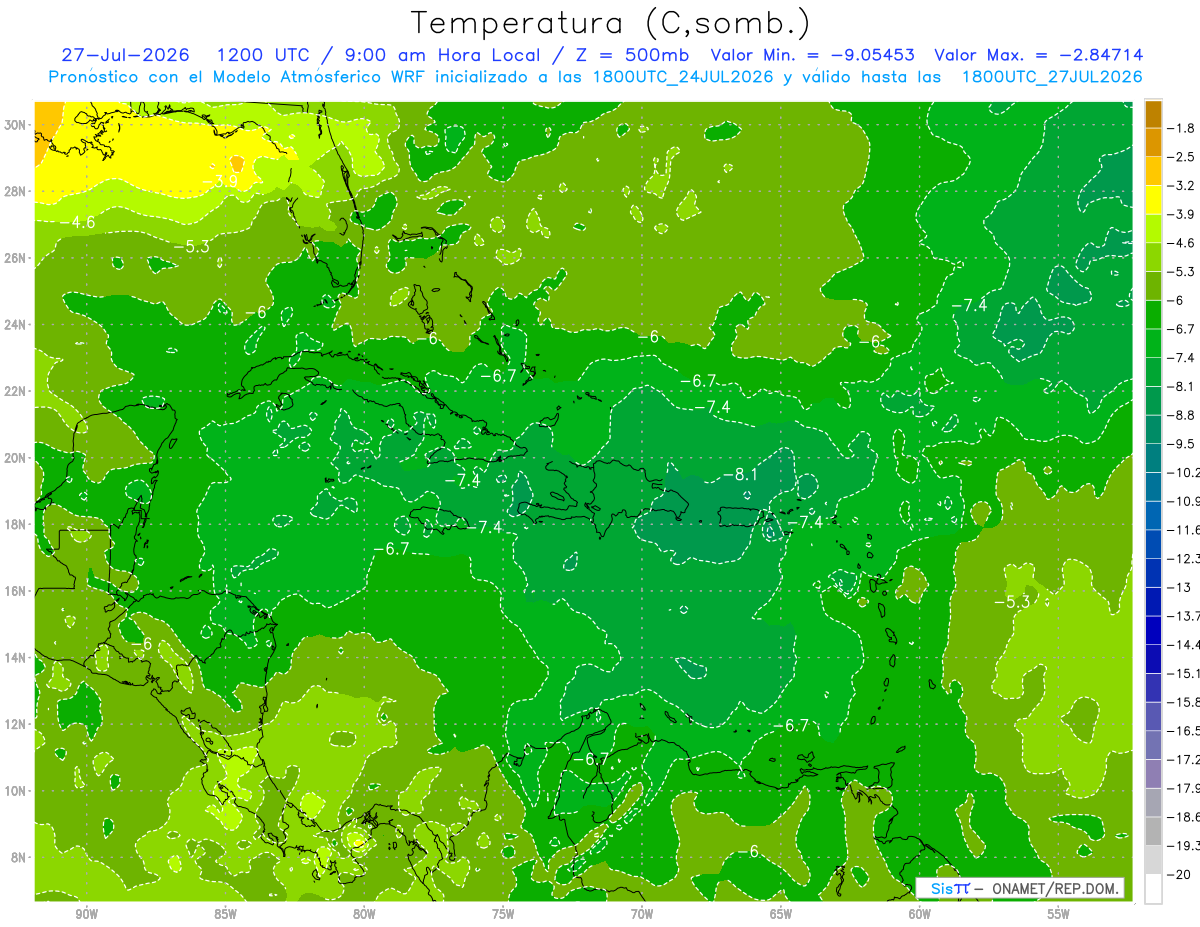Image resolution: width=1200 pixels, height=927 pixels.
Task: Click the '8N' latitude axis label
Action: click(x=19, y=857)
